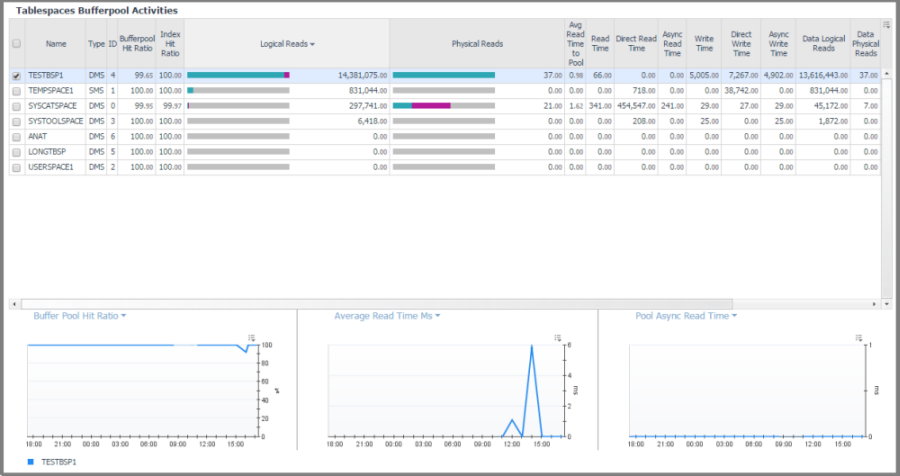Sort by the Logical Reads column header
Screen dimensions: 900x476
[286, 44]
